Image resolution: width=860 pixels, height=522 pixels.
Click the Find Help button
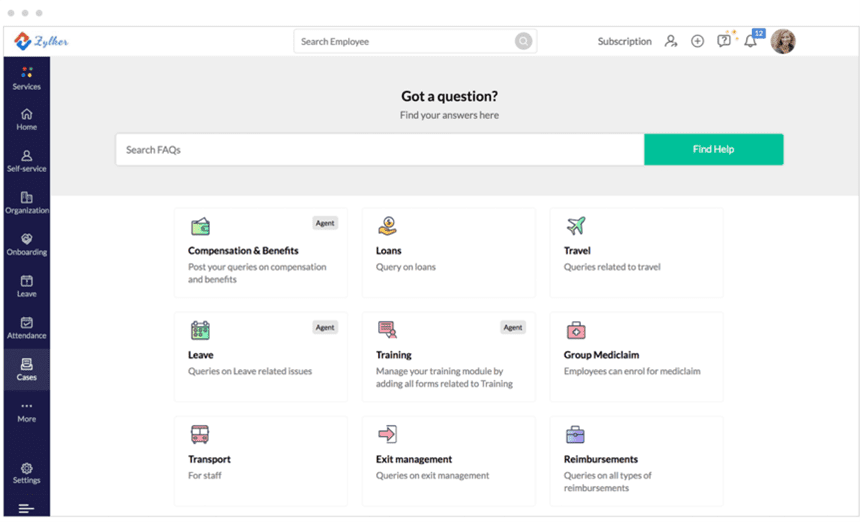714,149
